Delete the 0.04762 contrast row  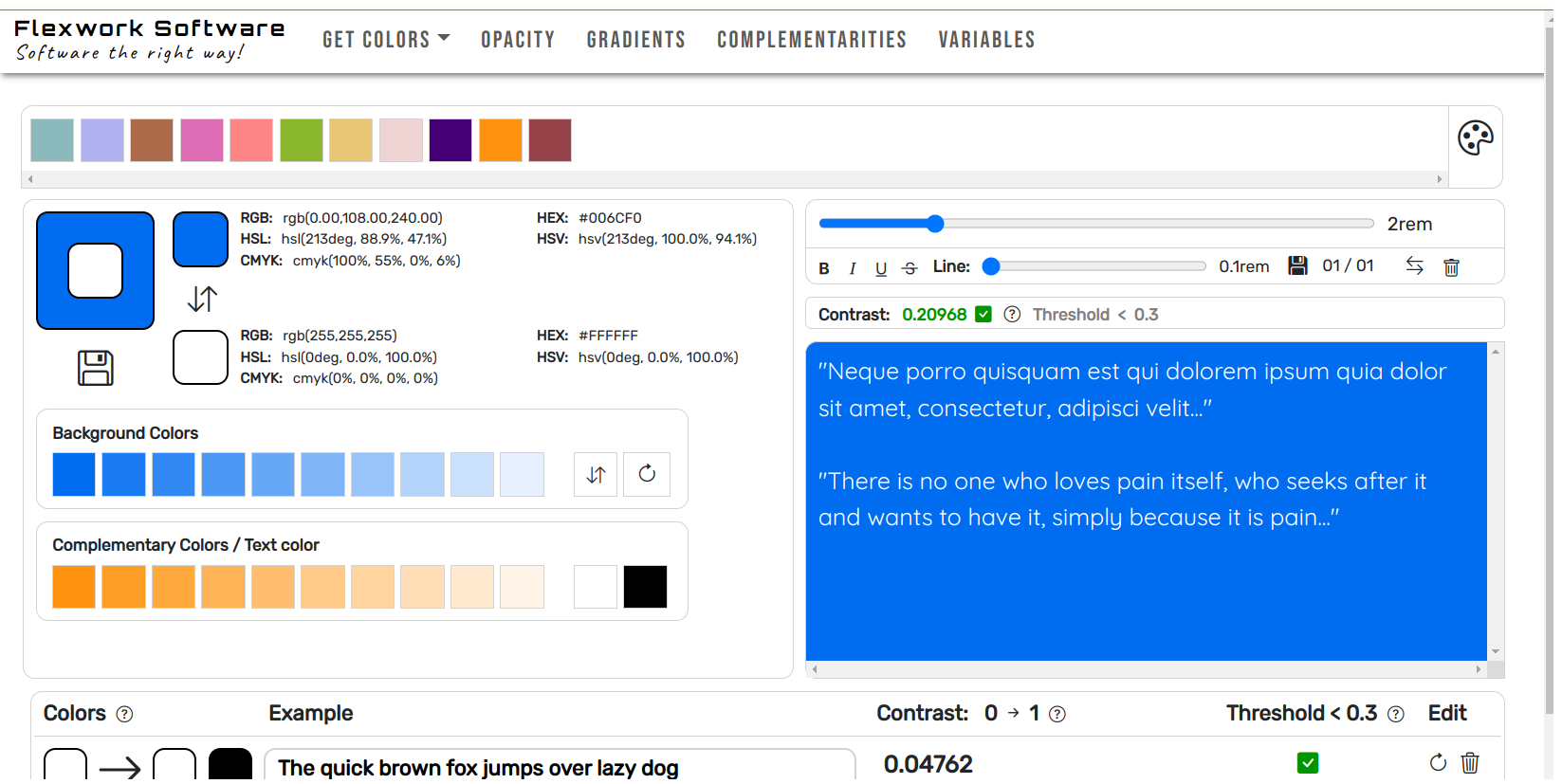1470,762
